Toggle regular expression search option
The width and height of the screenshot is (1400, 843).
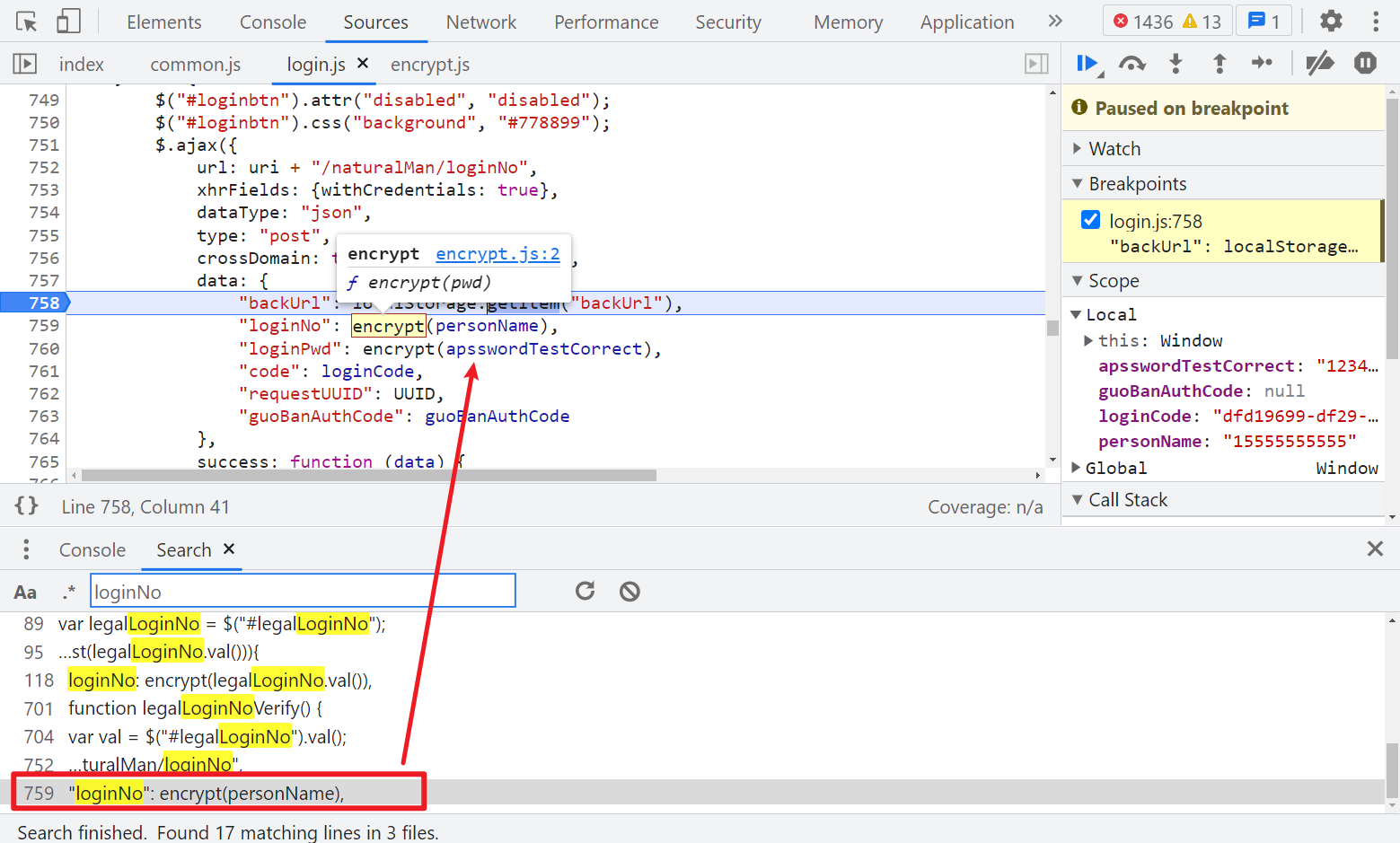pyautogui.click(x=69, y=592)
